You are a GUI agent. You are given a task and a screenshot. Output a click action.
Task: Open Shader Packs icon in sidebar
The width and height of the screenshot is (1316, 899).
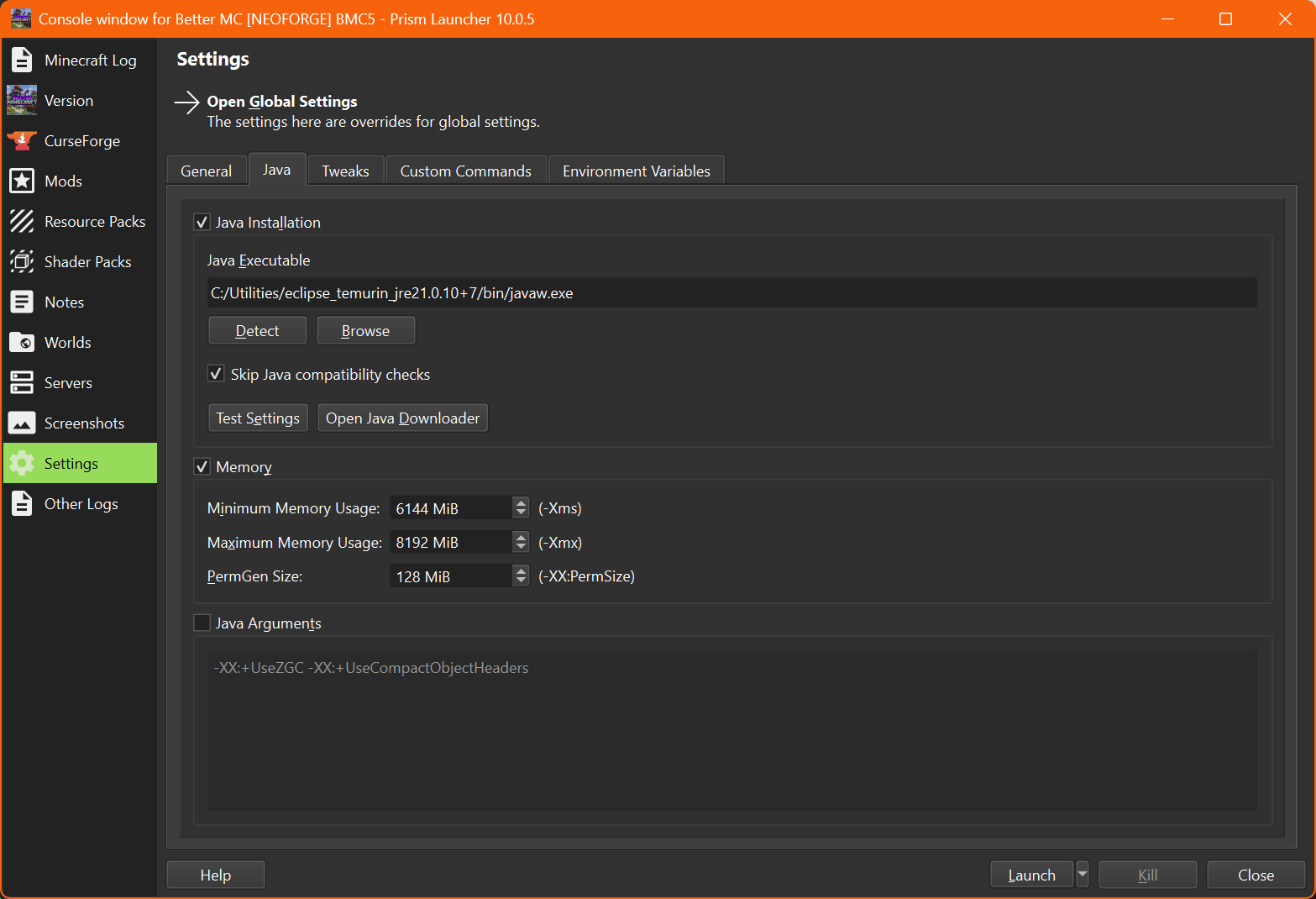pyautogui.click(x=22, y=262)
